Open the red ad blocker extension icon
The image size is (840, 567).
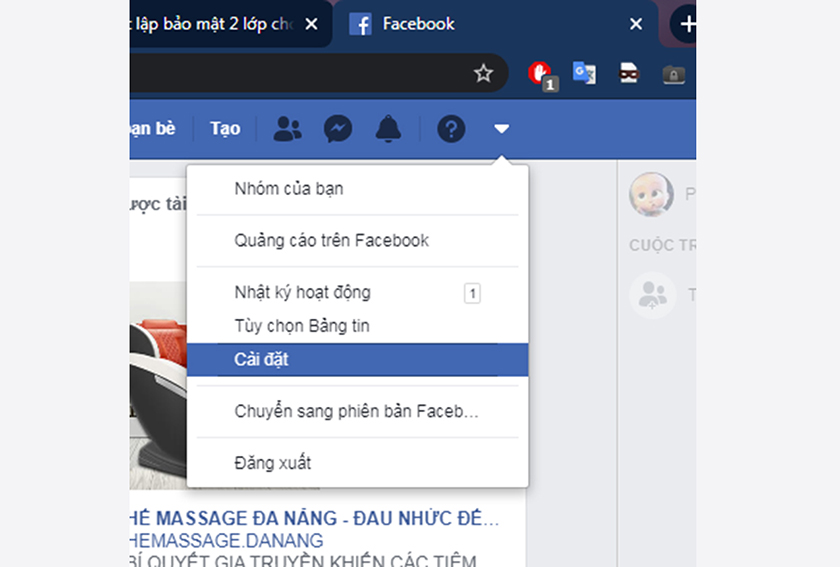(x=541, y=74)
